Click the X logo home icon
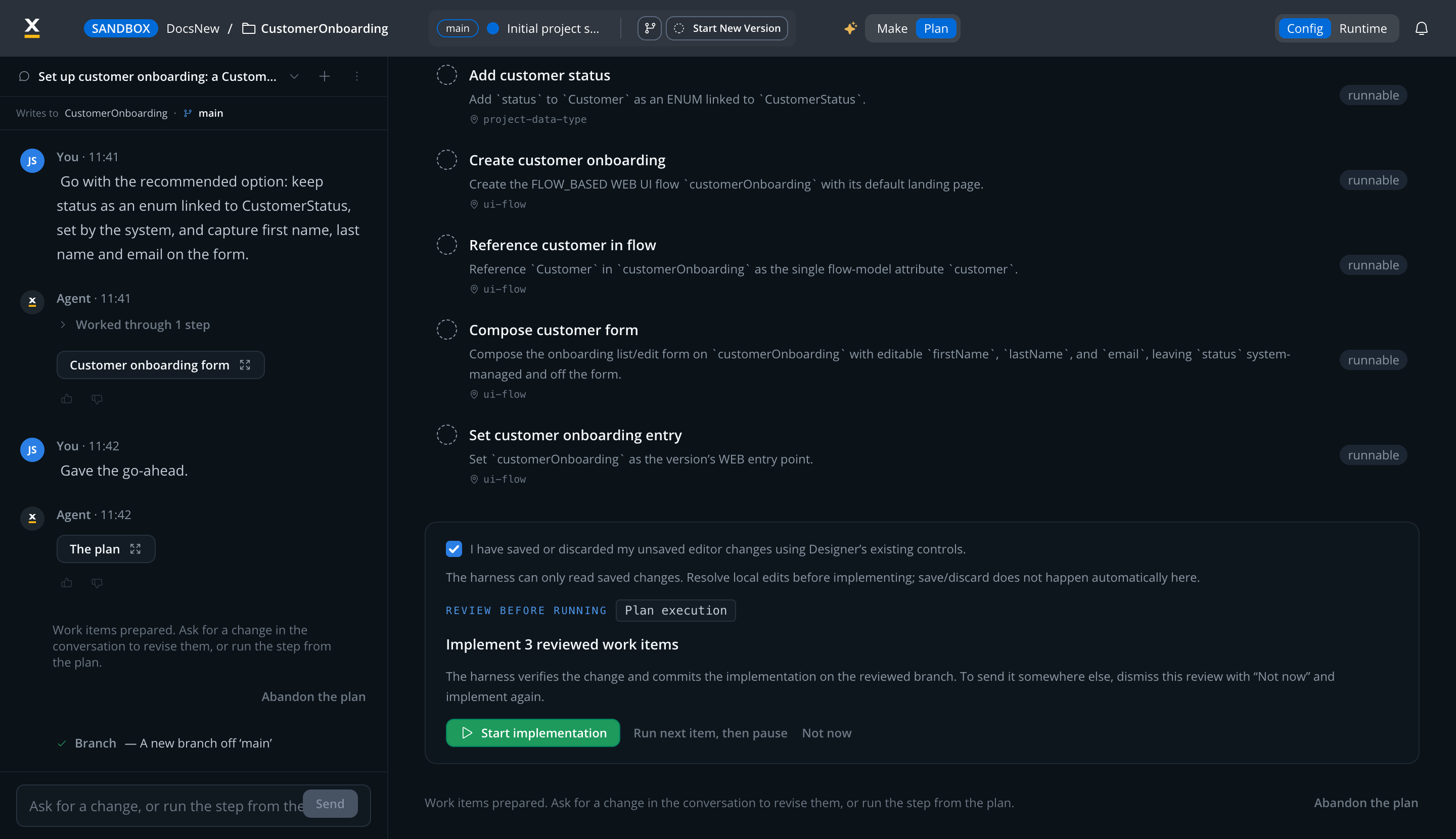1456x839 pixels. coord(32,28)
